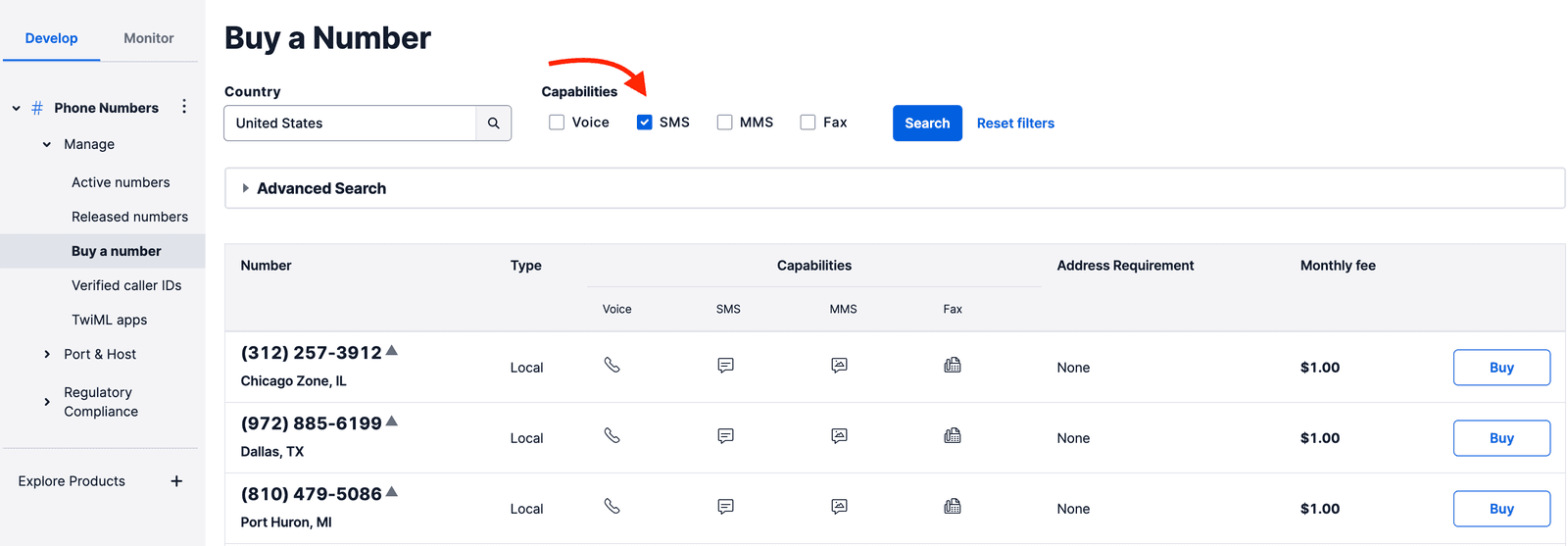The image size is (1568, 546).
Task: Click the fax icon for (312) 257-3912
Action: [952, 366]
